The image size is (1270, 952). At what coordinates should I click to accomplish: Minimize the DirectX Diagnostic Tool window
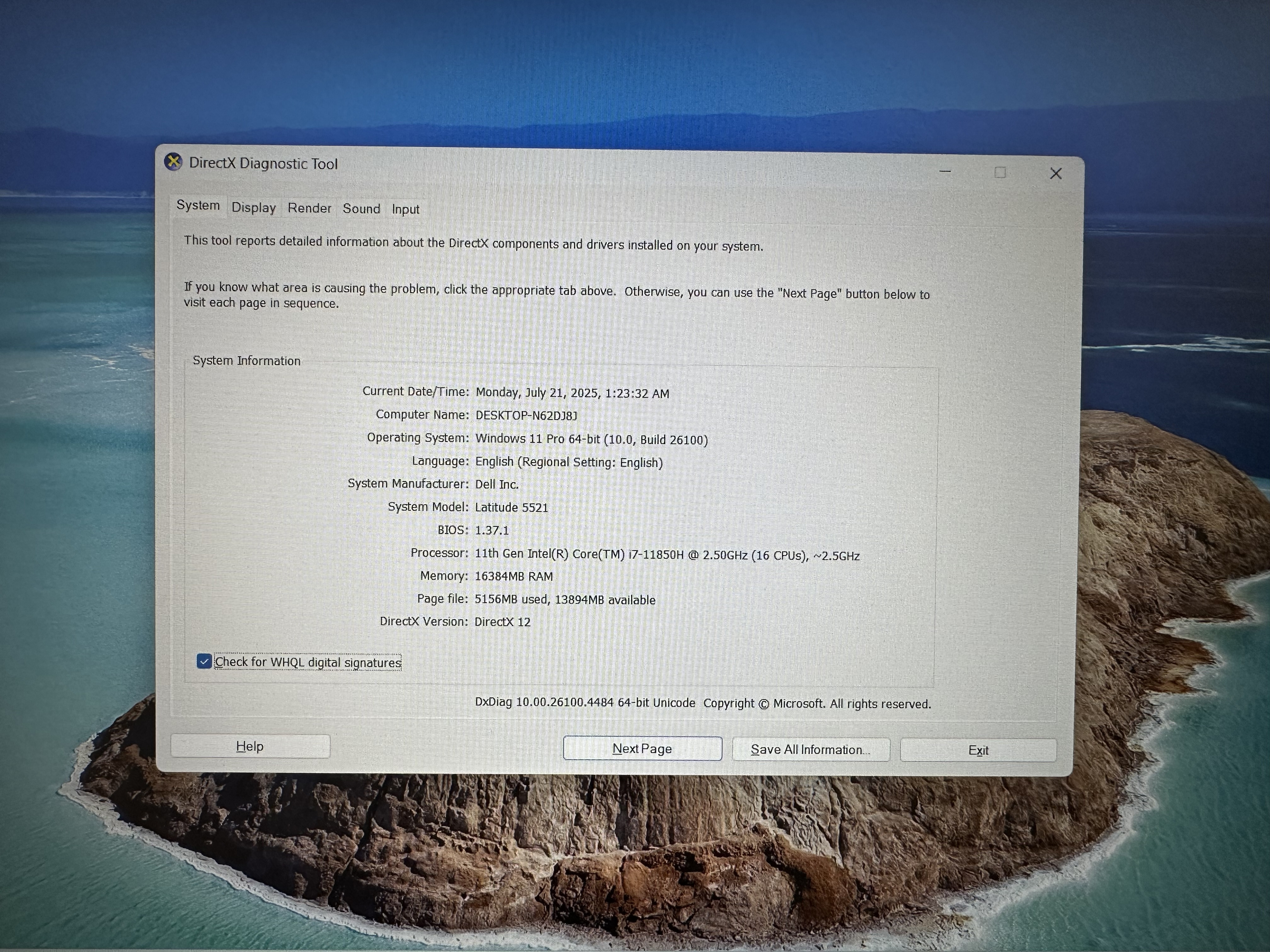coord(945,172)
